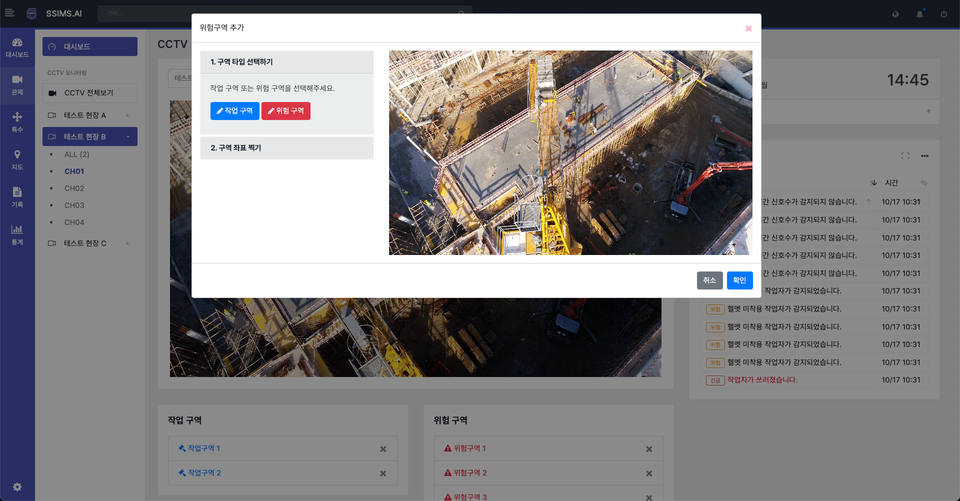Focus the top search field
This screenshot has height=501, width=960.
pos(285,13)
